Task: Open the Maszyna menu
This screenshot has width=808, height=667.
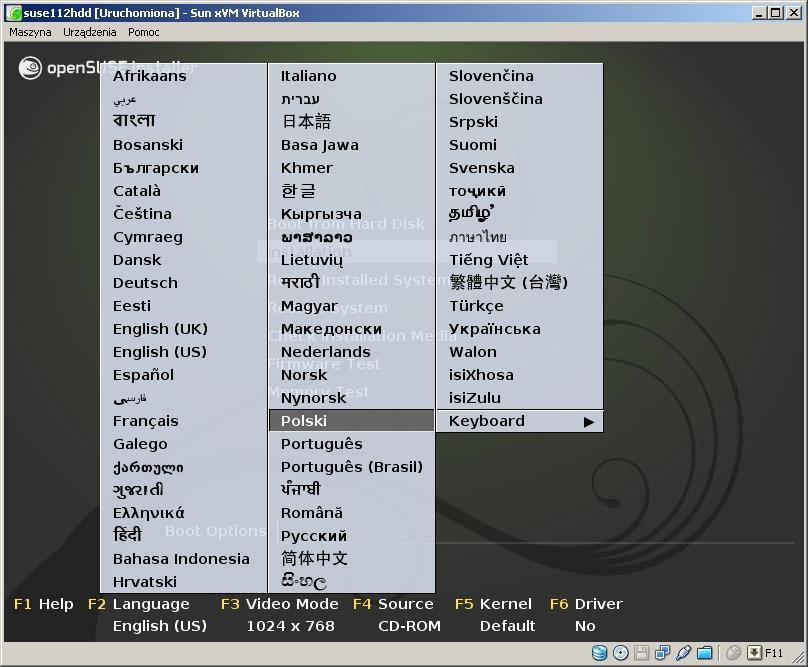Action: tap(30, 32)
